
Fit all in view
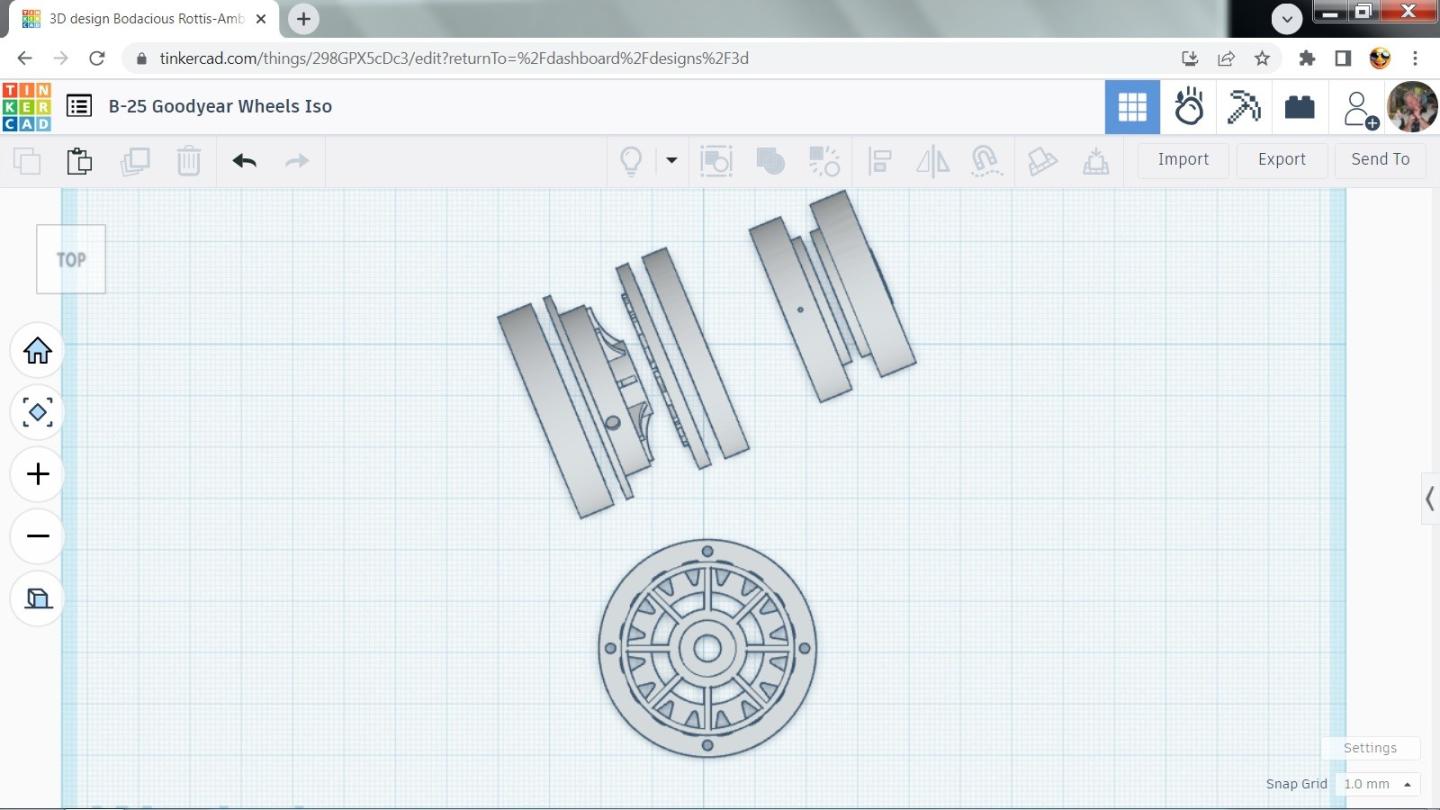38,413
